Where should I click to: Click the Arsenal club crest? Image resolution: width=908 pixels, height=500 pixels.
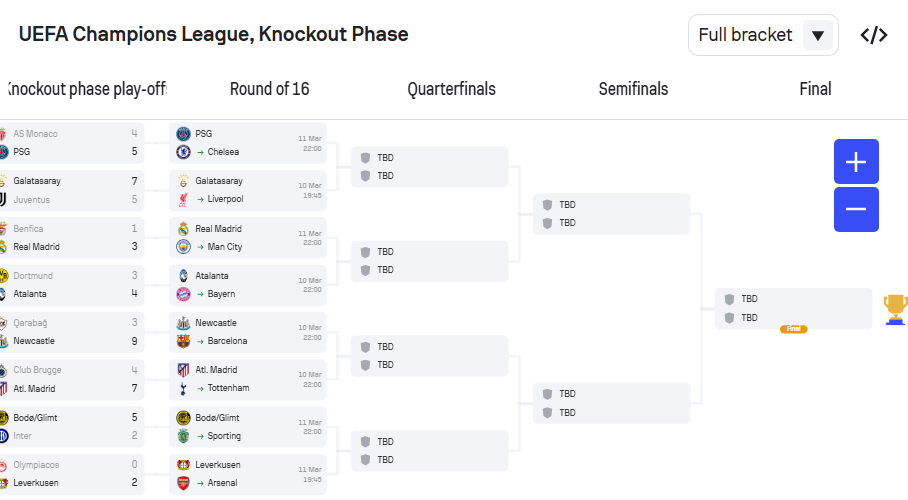[183, 483]
